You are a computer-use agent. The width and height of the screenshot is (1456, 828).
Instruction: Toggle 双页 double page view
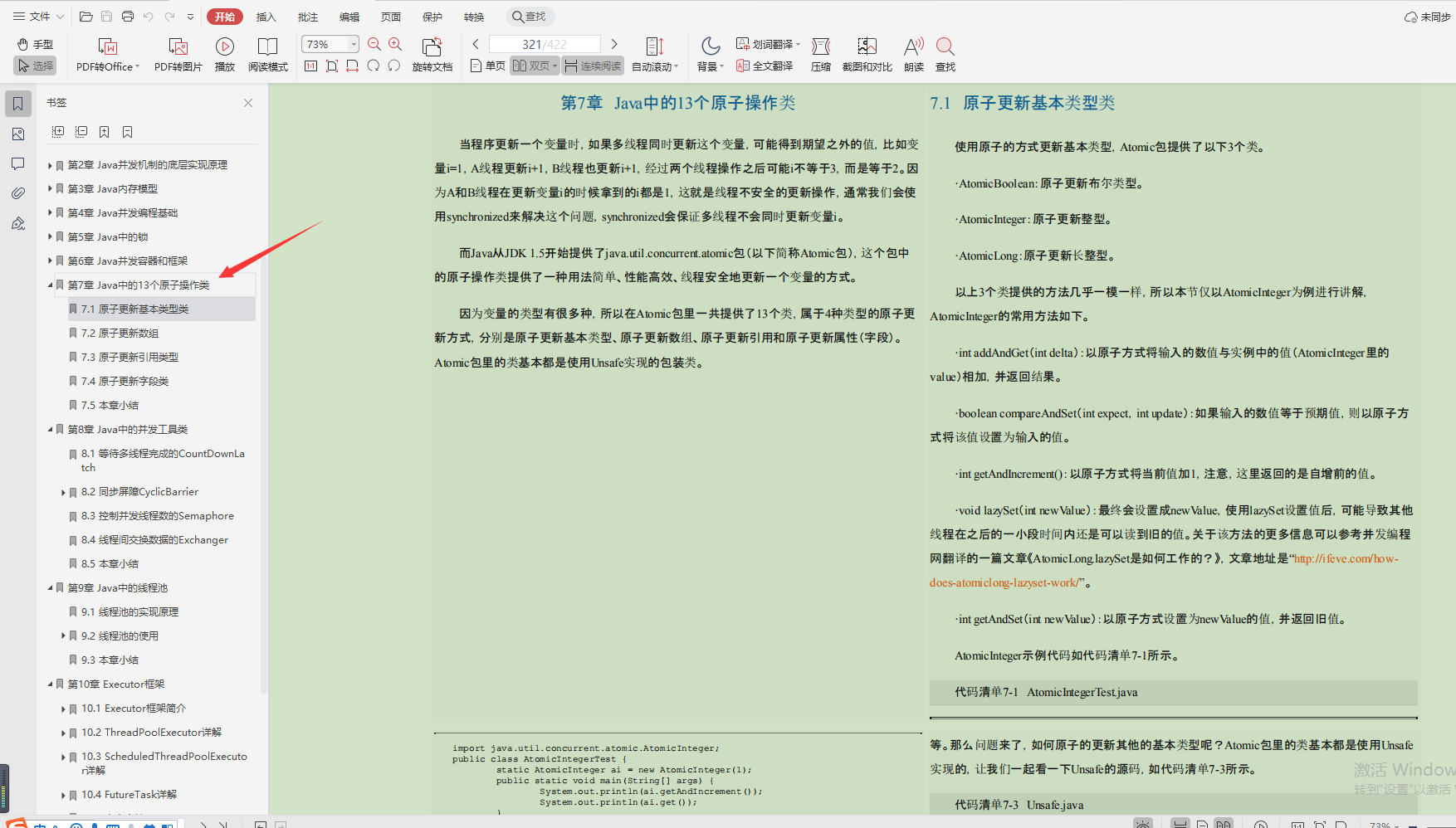[x=535, y=66]
